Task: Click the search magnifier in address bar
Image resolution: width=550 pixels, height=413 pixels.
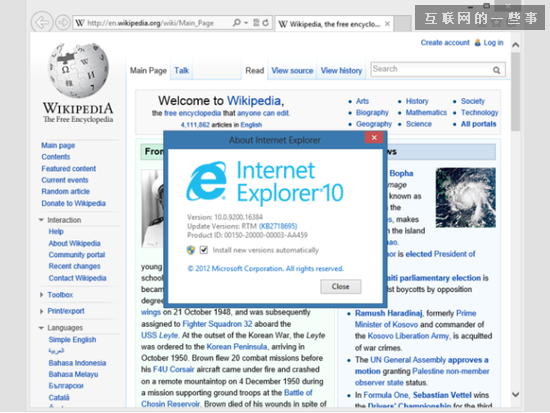Action: [237, 23]
